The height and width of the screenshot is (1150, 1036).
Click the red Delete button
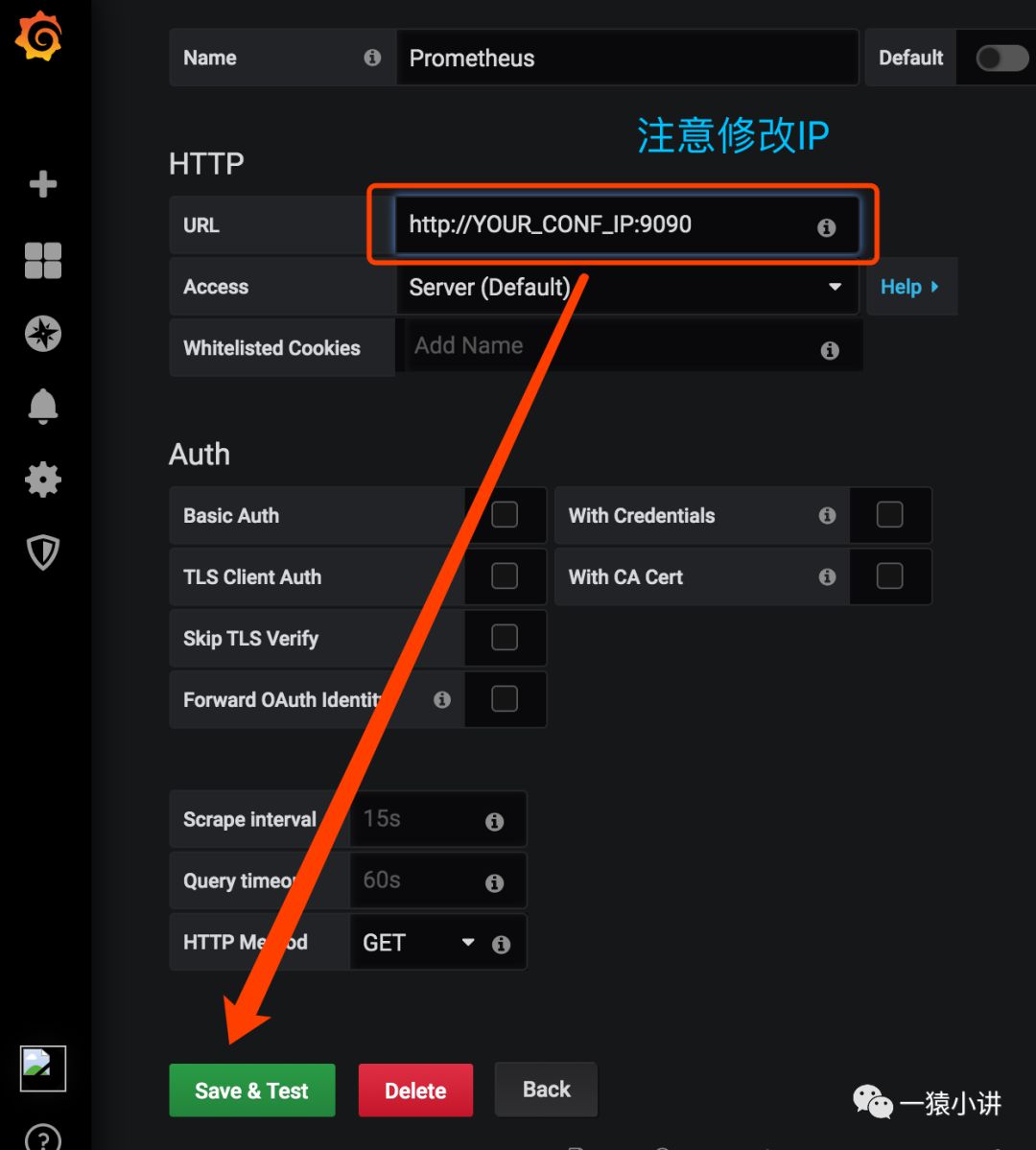pyautogui.click(x=415, y=1091)
